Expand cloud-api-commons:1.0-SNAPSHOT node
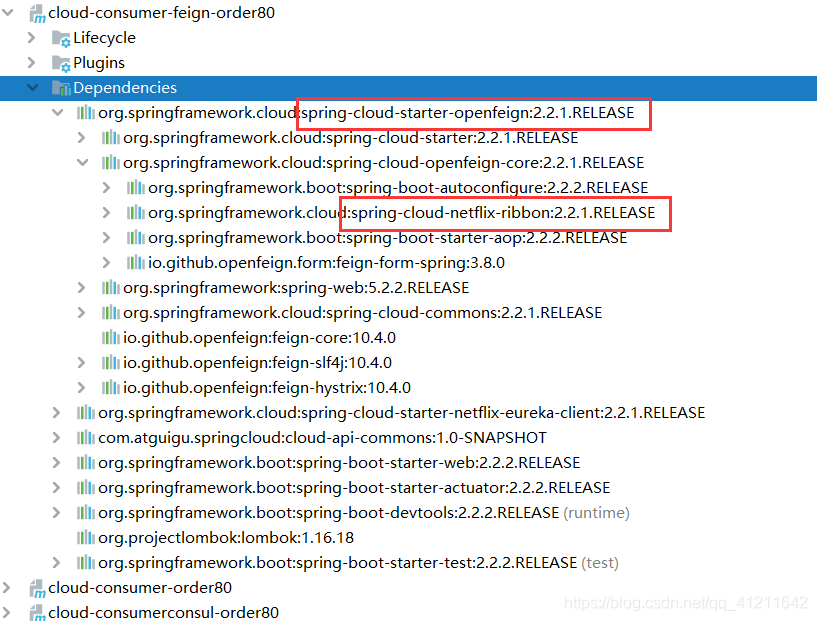The height and width of the screenshot is (621, 817). point(56,438)
